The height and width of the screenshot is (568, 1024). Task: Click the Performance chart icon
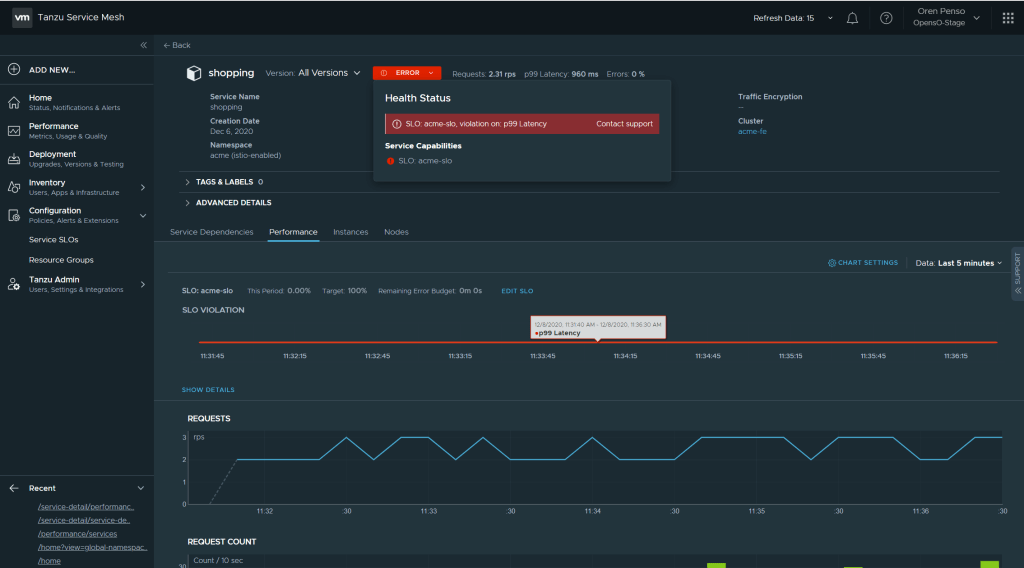tap(14, 131)
